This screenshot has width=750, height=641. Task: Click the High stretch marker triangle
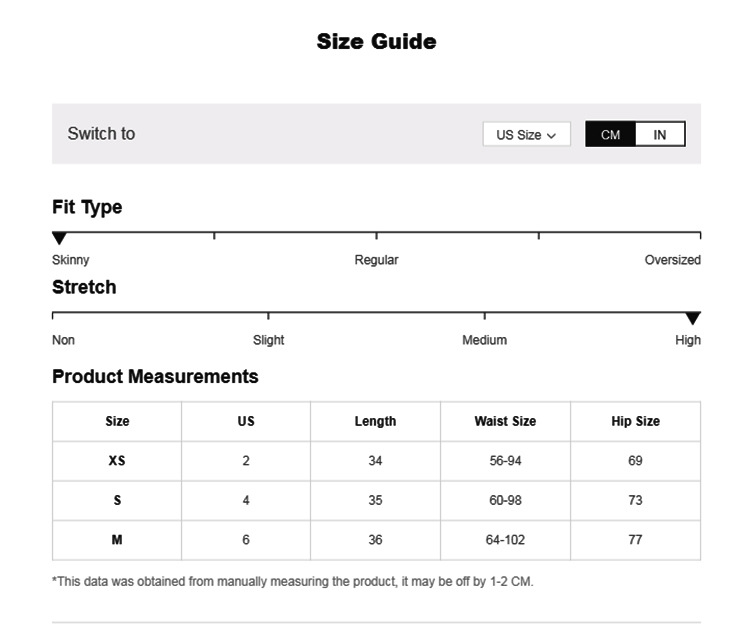[x=692, y=319]
